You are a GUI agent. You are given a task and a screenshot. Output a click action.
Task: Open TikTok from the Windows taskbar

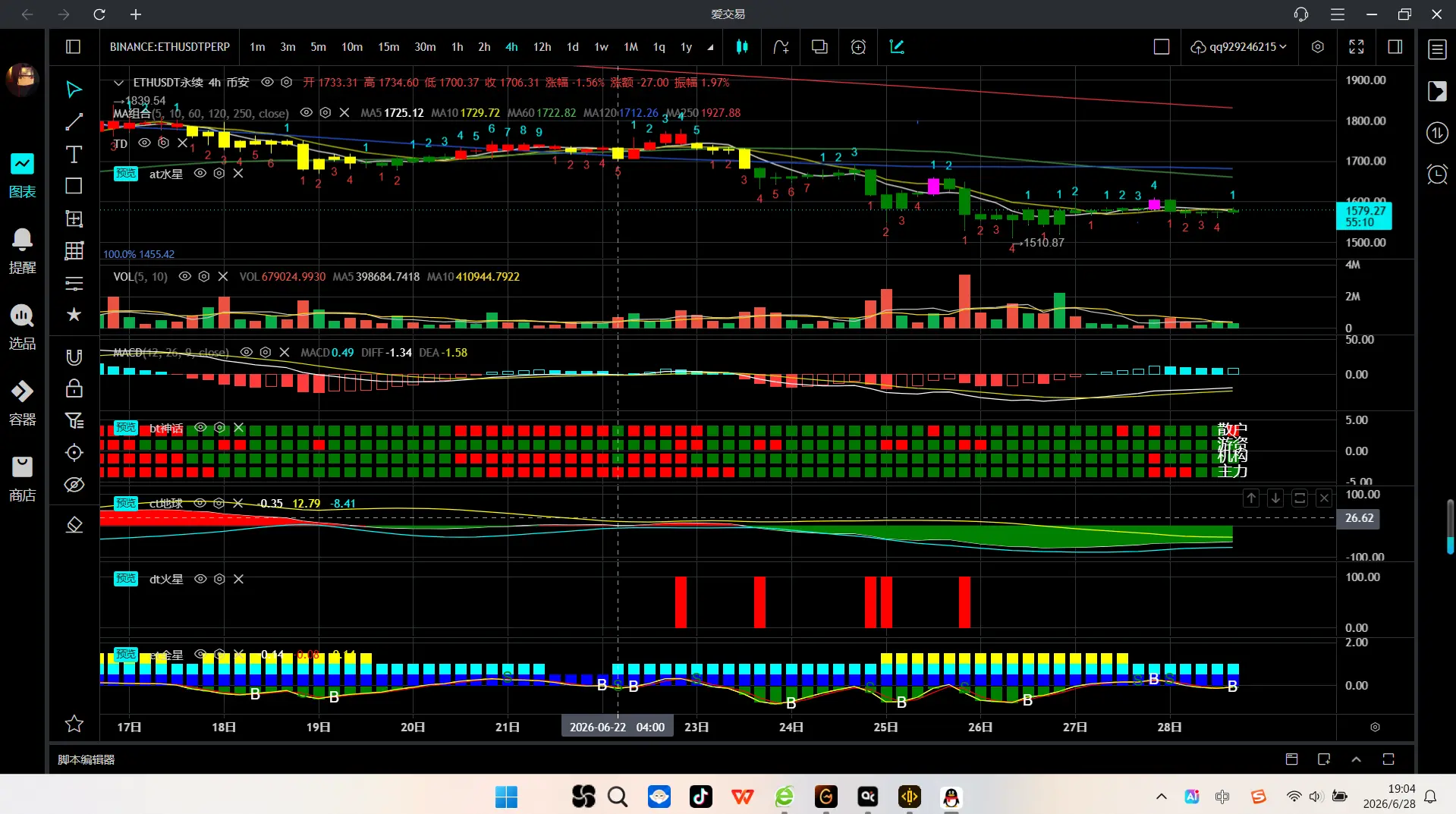(700, 797)
